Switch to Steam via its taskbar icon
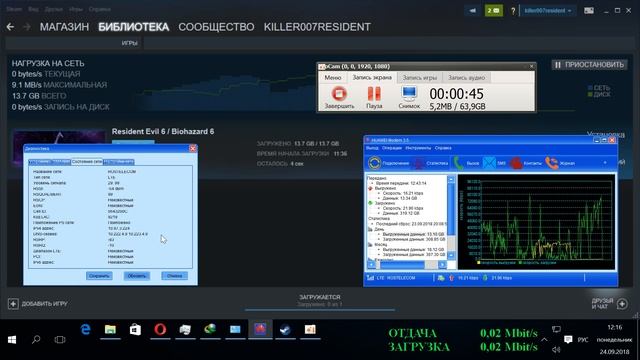 pyautogui.click(x=285, y=329)
